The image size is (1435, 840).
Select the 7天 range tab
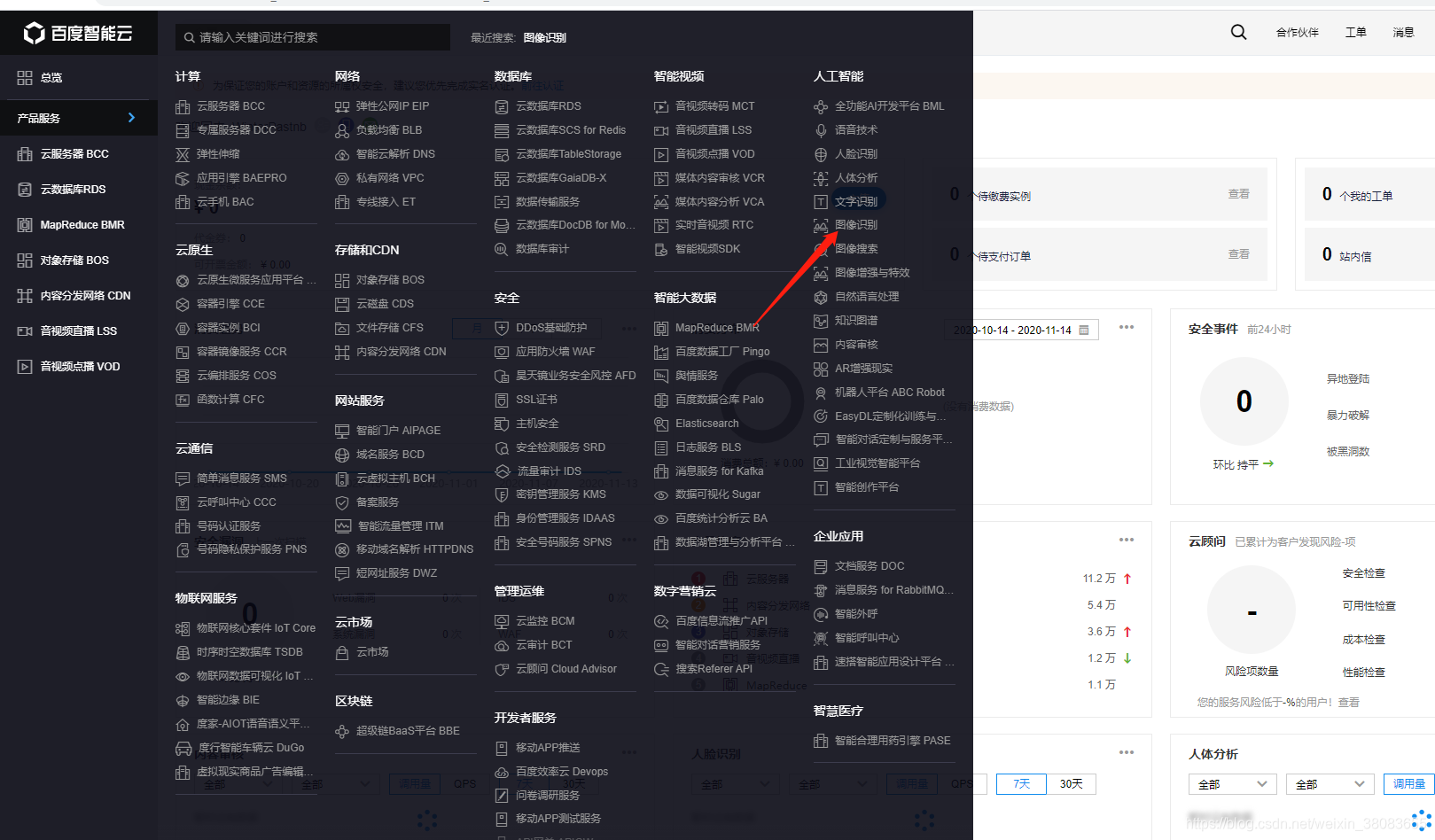tap(1022, 784)
